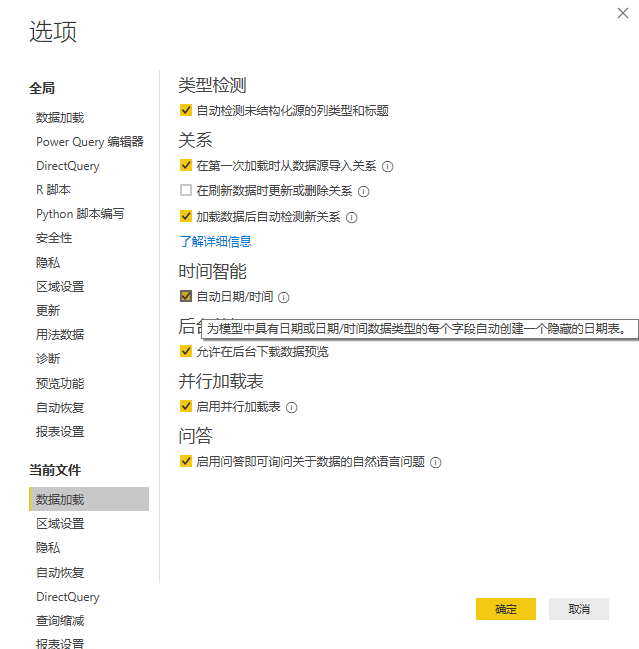Close the 选项 dialog with the X
This screenshot has height=649, width=639.
(x=623, y=13)
